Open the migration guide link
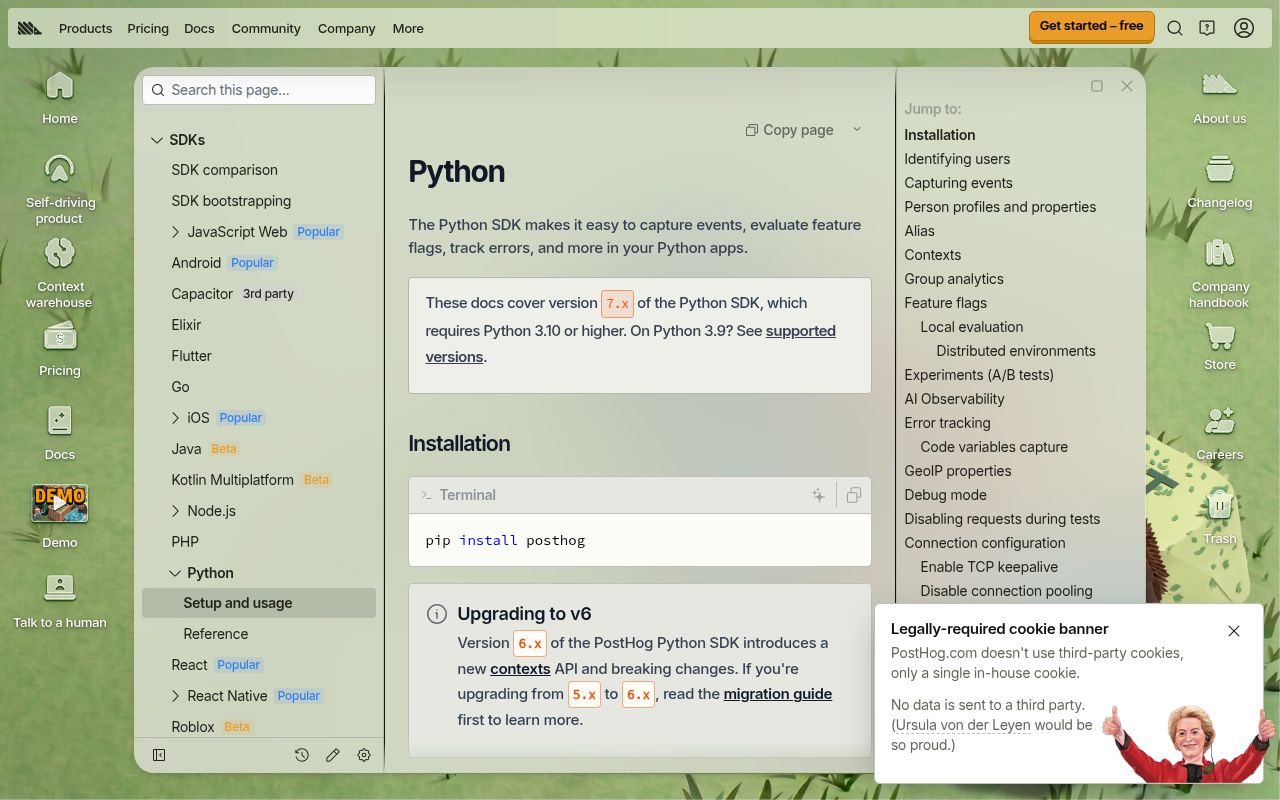This screenshot has height=800, width=1280. pyautogui.click(x=777, y=693)
